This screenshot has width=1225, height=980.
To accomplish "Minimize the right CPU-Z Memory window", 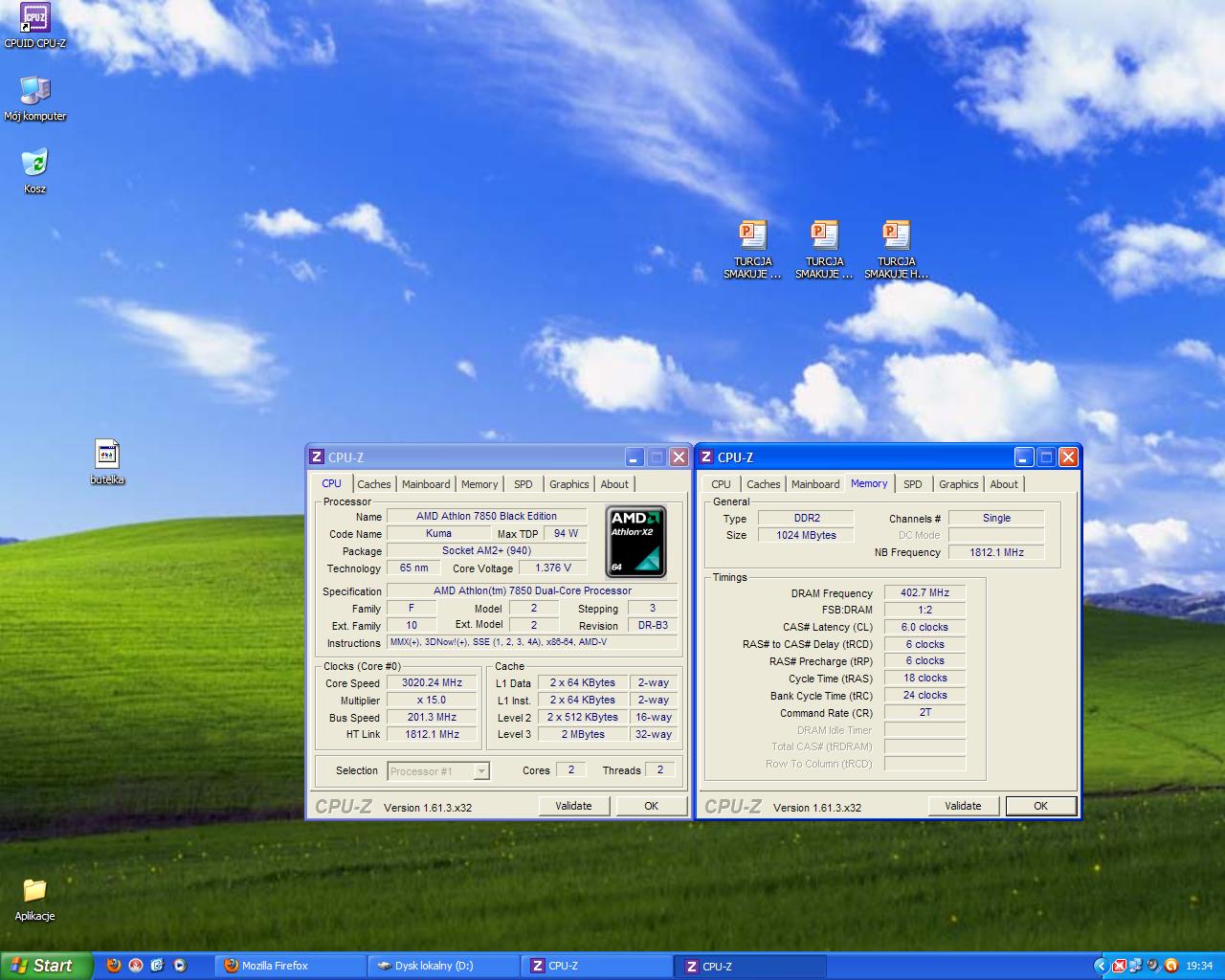I will (x=1025, y=457).
